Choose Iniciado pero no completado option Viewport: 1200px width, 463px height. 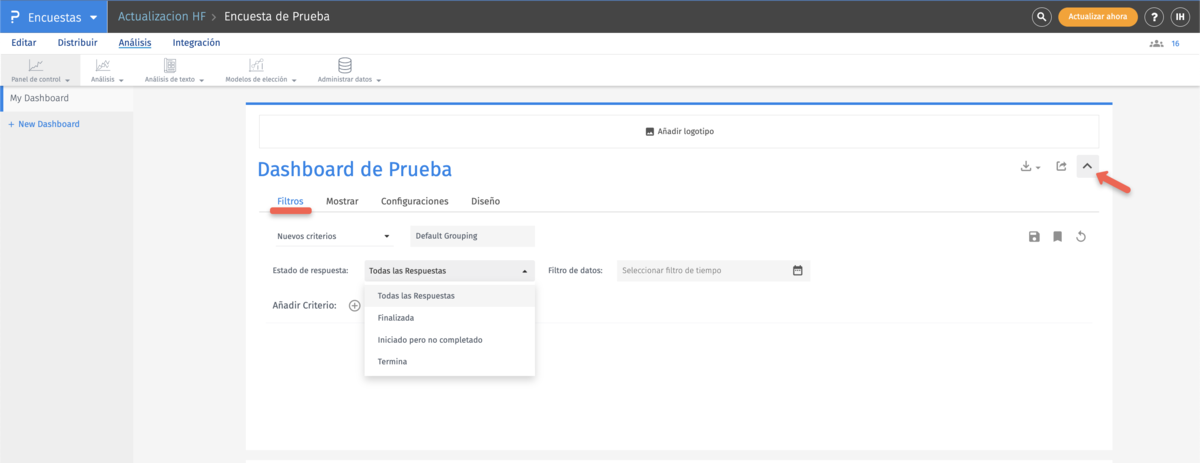[x=430, y=340]
